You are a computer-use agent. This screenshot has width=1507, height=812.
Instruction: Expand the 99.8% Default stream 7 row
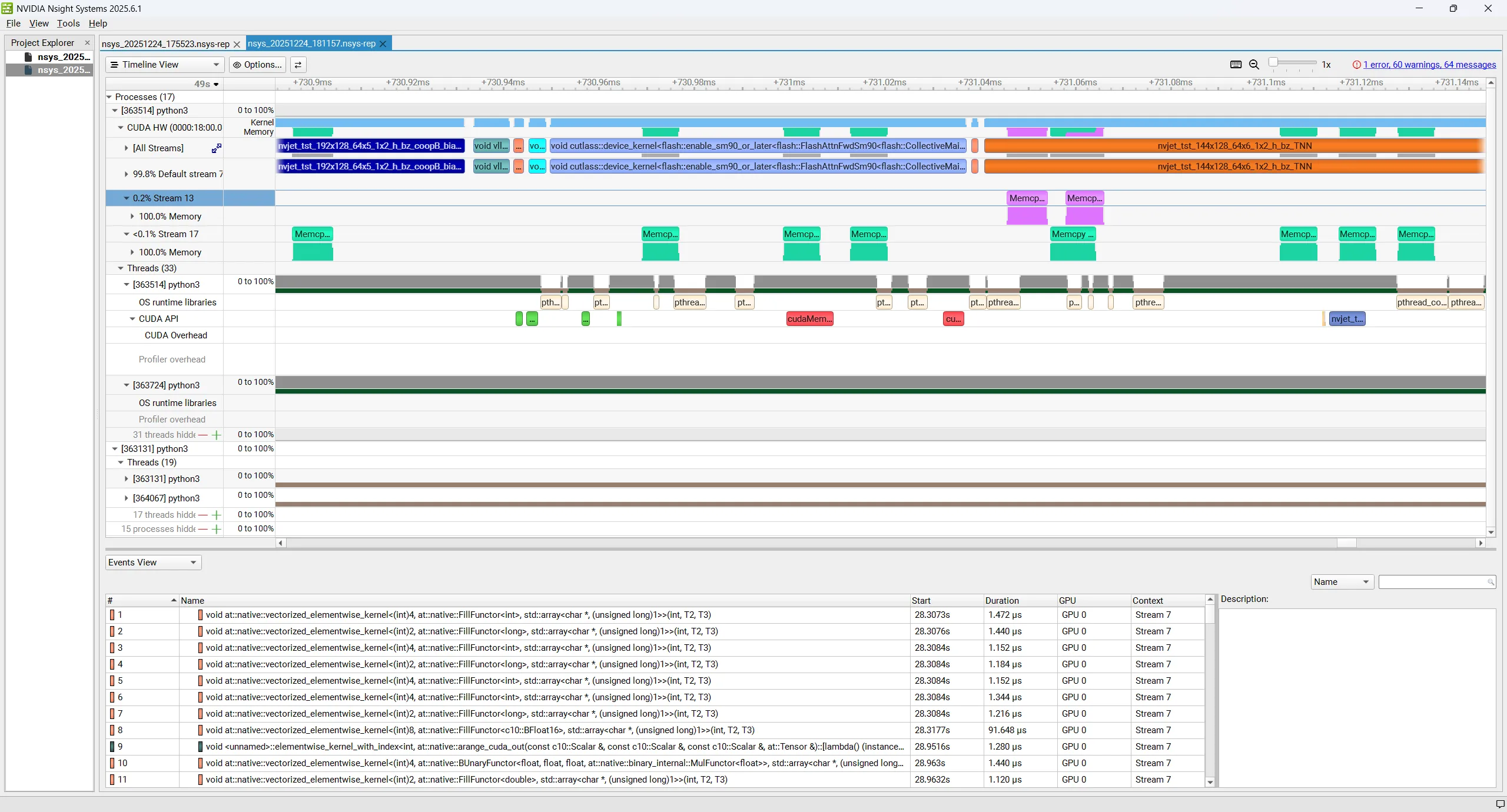[x=127, y=174]
